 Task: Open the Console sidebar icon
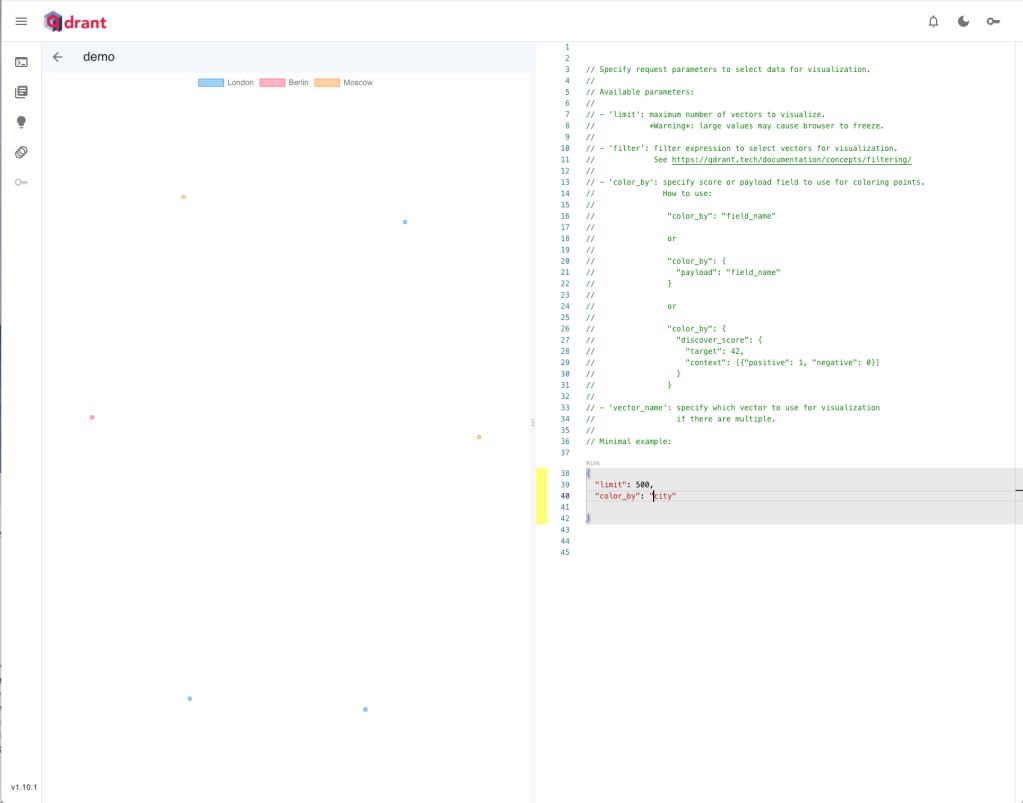tap(21, 62)
